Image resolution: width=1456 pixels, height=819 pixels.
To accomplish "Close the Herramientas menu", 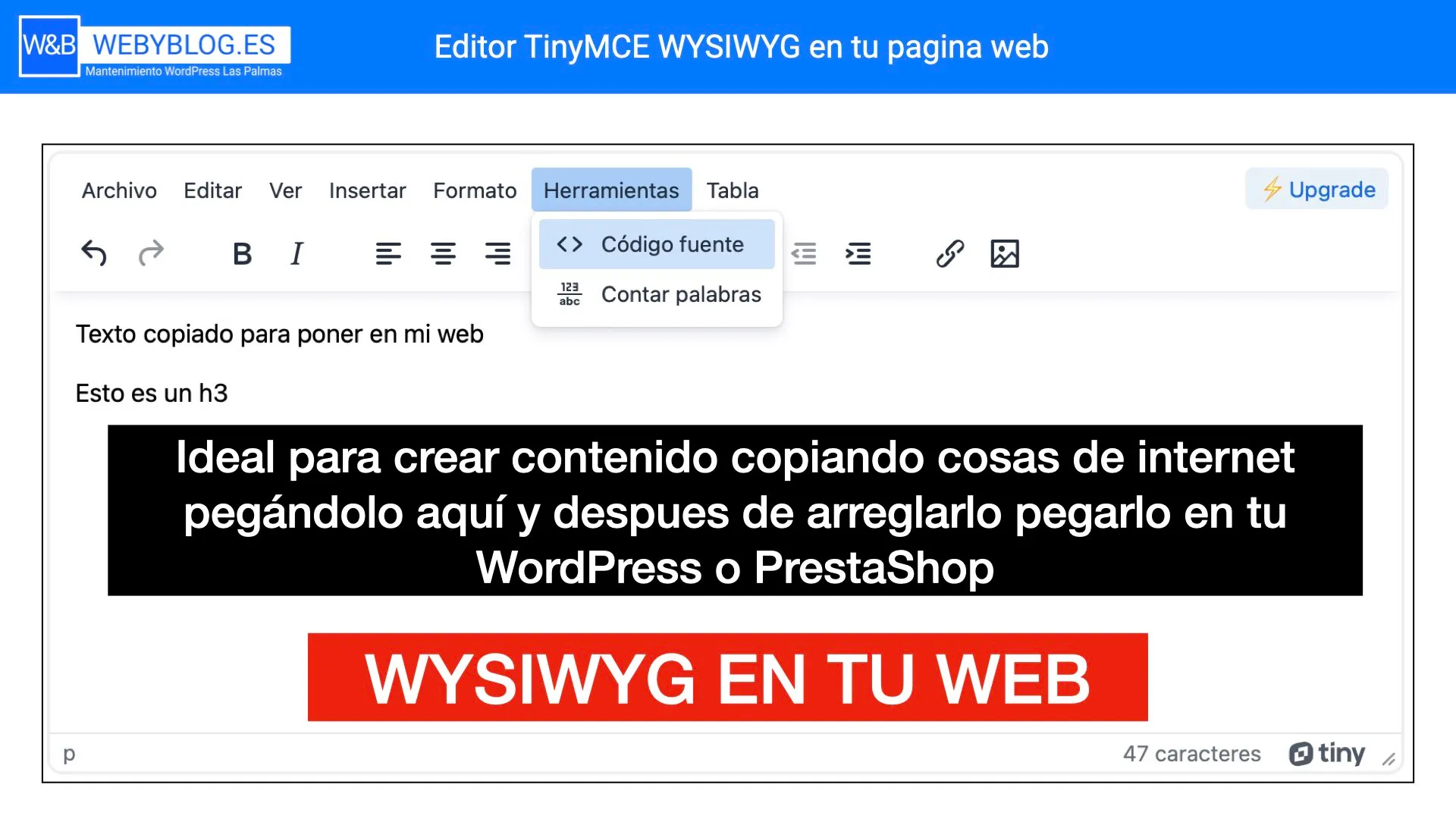I will (x=611, y=190).
